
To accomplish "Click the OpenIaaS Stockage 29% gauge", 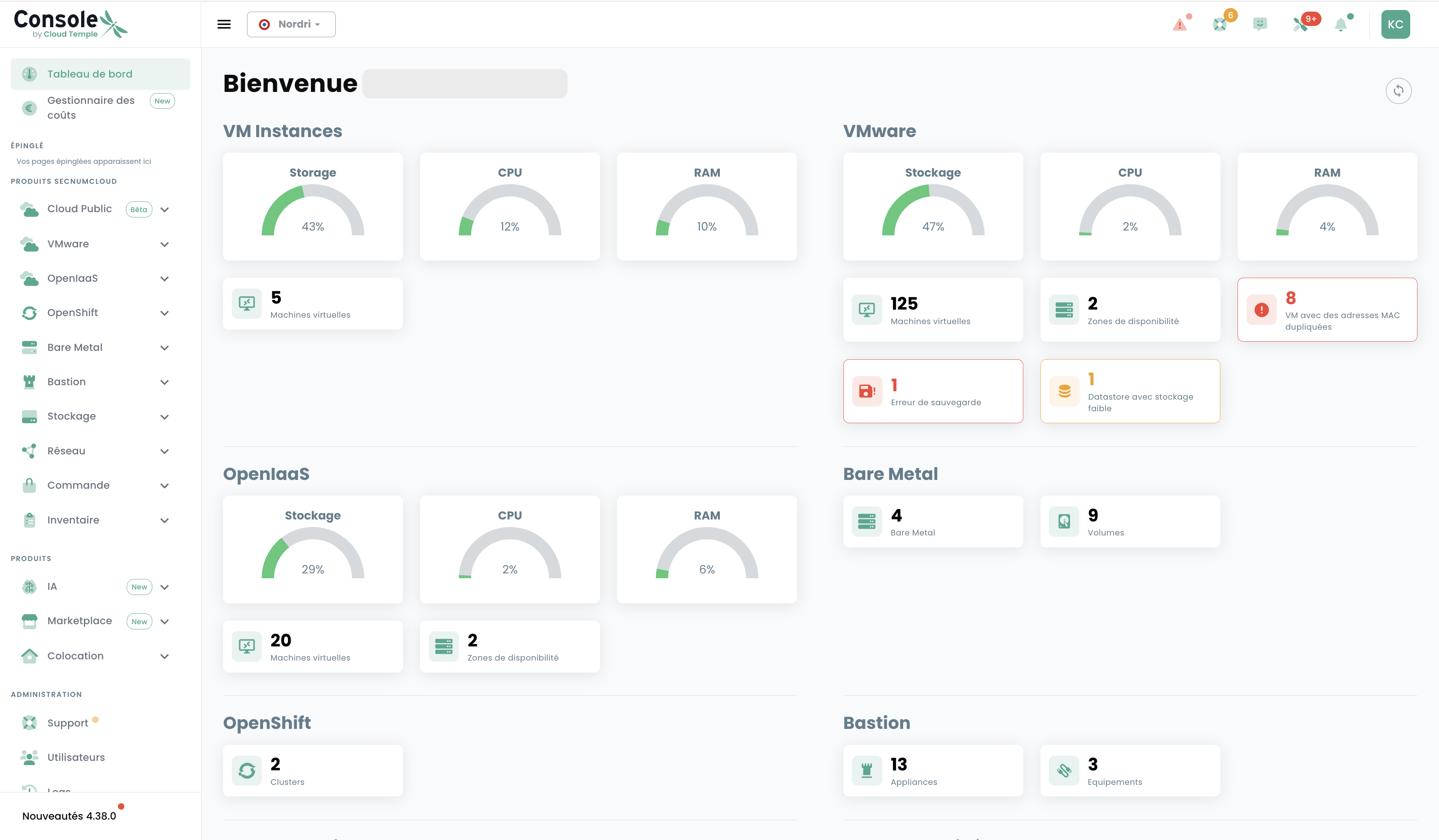I will coord(313,552).
